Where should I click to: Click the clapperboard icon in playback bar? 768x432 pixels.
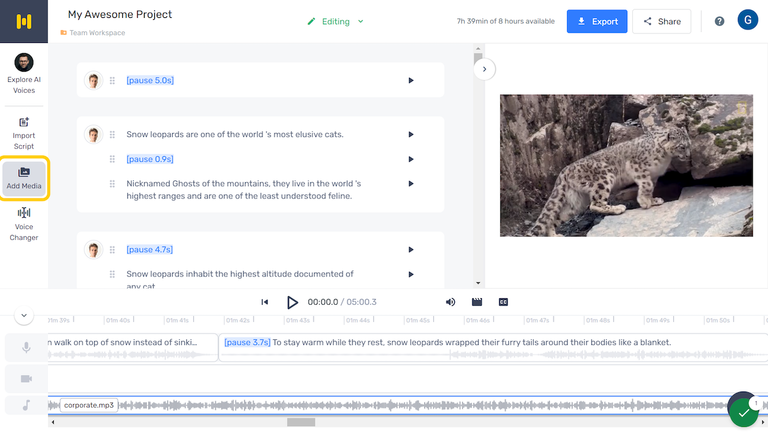pyautogui.click(x=477, y=302)
